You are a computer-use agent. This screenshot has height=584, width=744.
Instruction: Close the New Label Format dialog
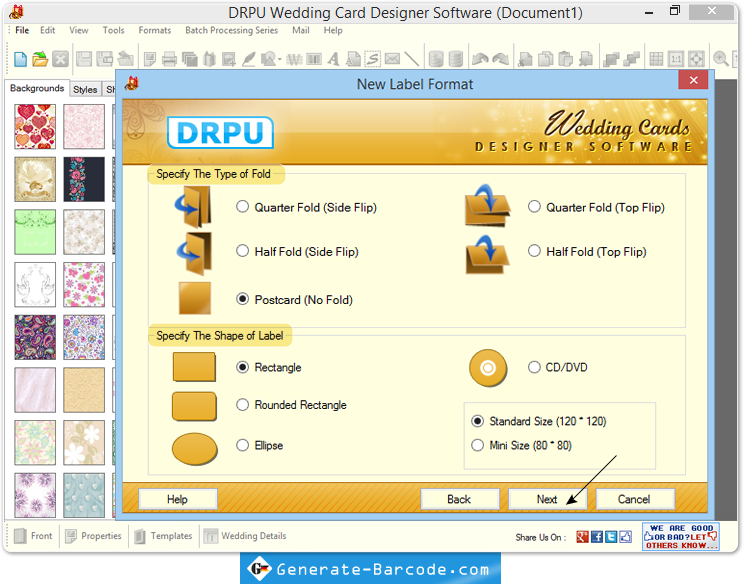coord(693,80)
